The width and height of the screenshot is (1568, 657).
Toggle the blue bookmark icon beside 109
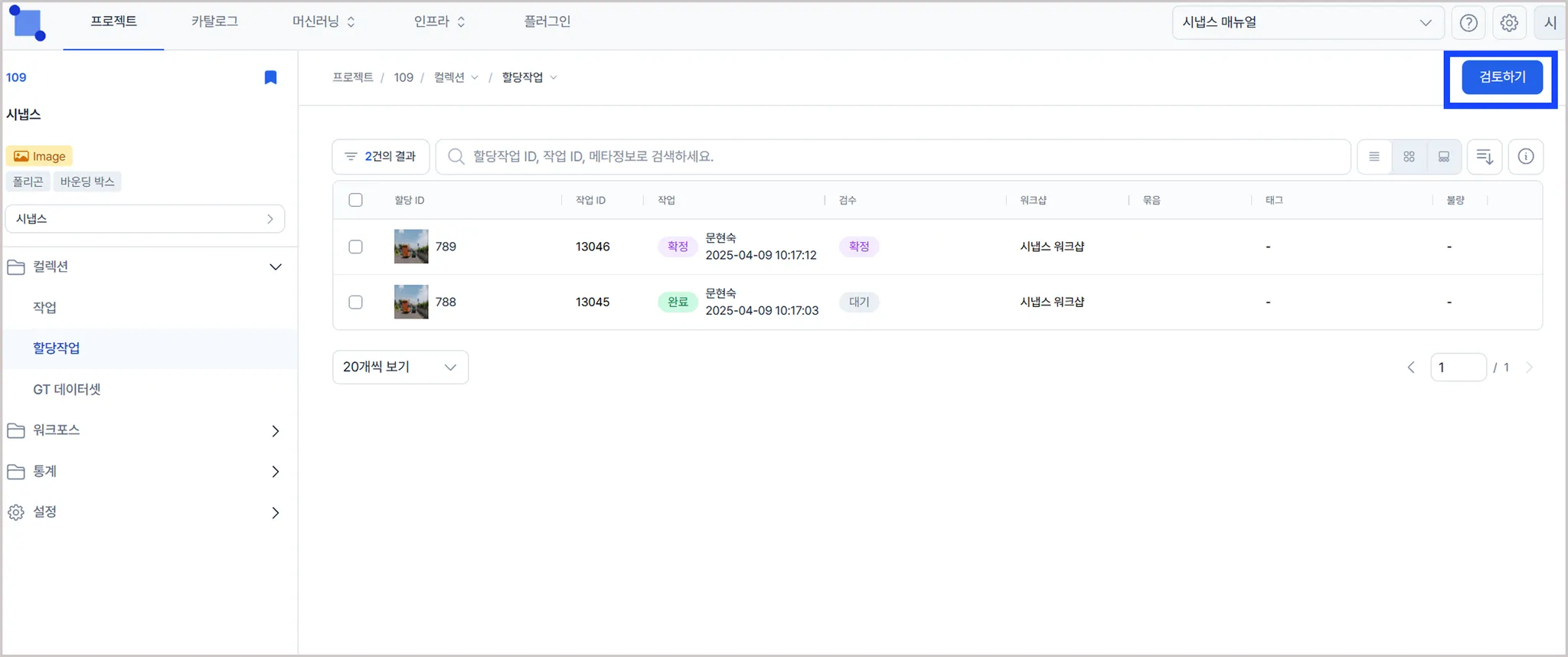(270, 77)
